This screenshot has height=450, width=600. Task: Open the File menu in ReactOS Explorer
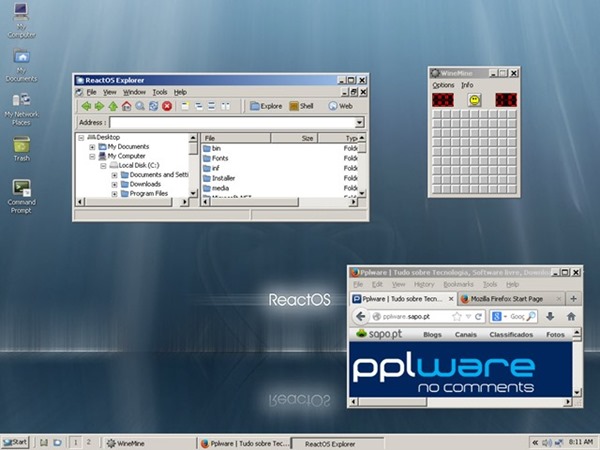pyautogui.click(x=91, y=92)
